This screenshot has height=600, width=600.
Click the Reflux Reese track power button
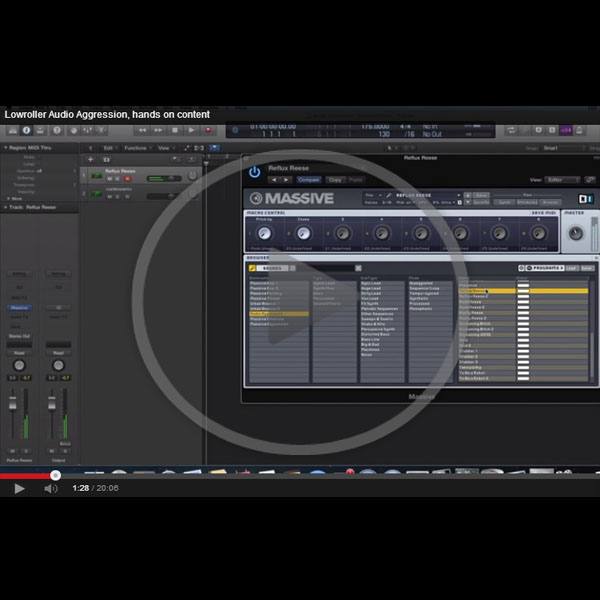(x=192, y=176)
